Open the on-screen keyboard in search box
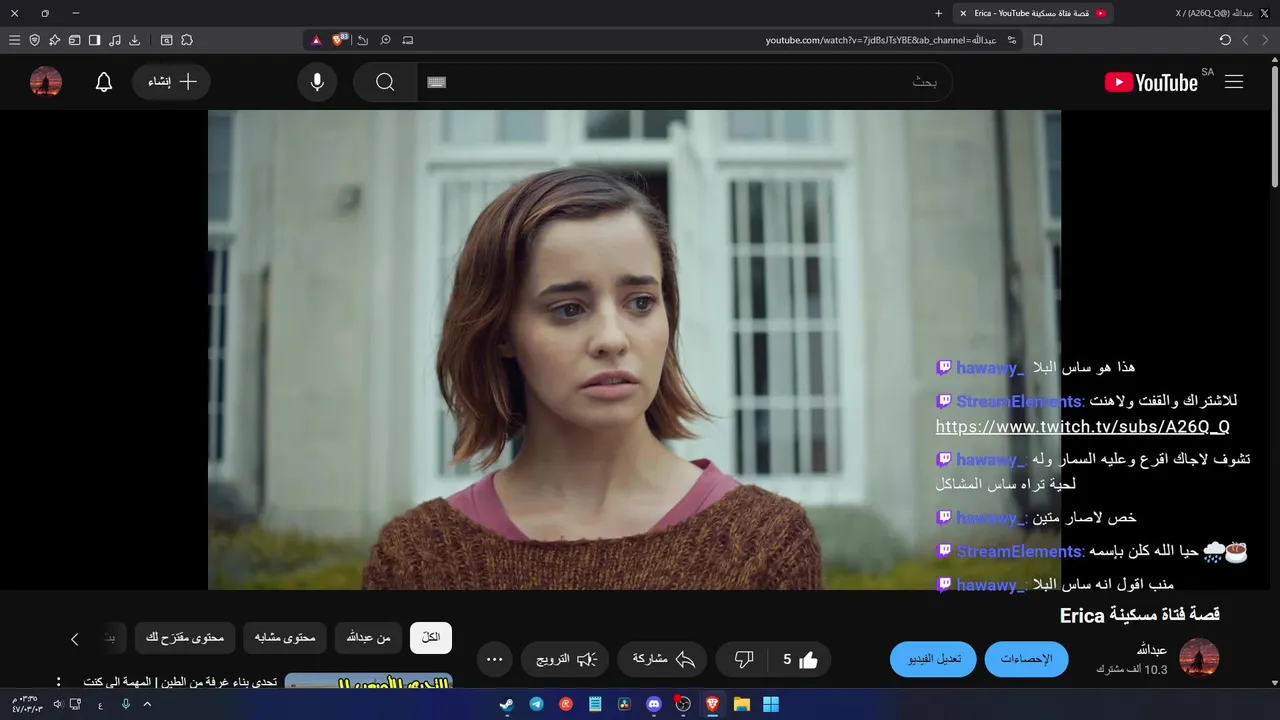This screenshot has height=720, width=1280. point(436,82)
